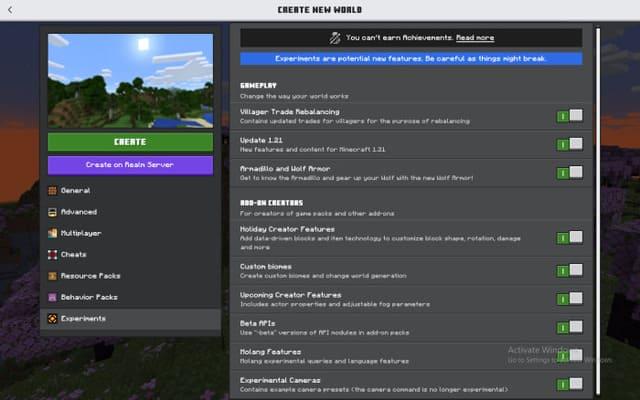Select the Cheats tab label
640x400 pixels.
(x=73, y=255)
